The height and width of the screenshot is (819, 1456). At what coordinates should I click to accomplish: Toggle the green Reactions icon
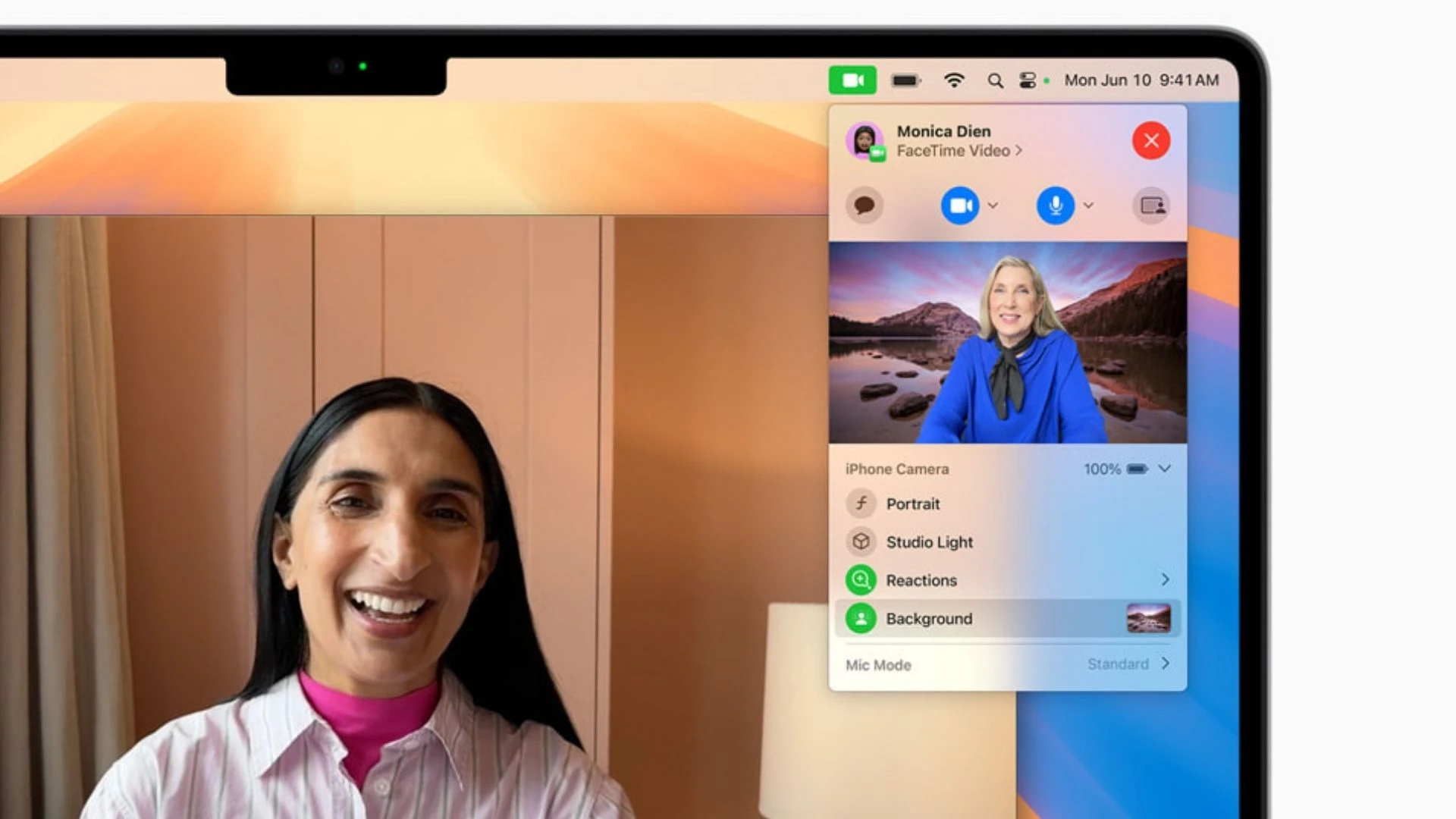point(861,580)
